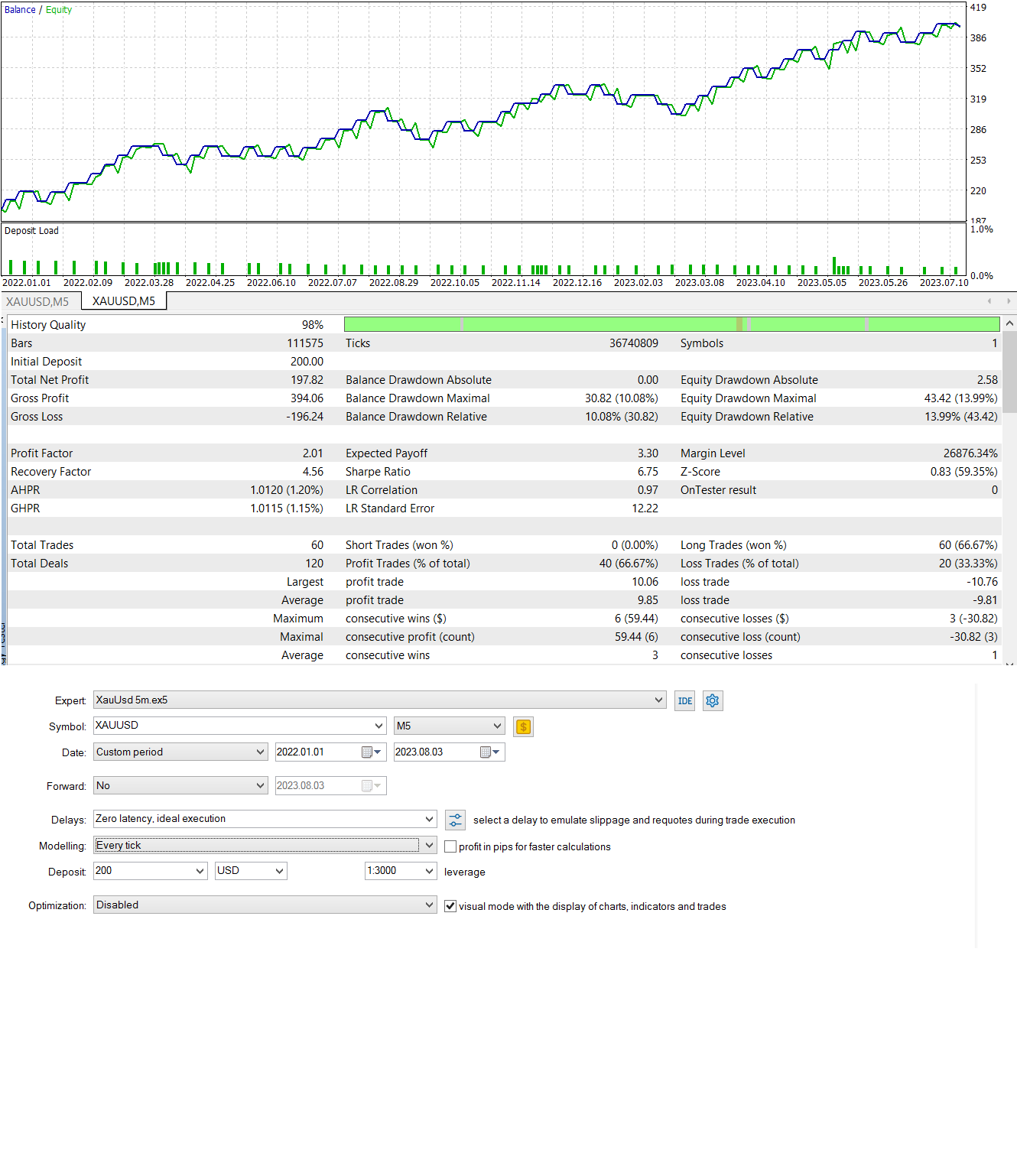Click report scrollbar up arrow
This screenshot has height=1176, width=1017.
point(1009,323)
